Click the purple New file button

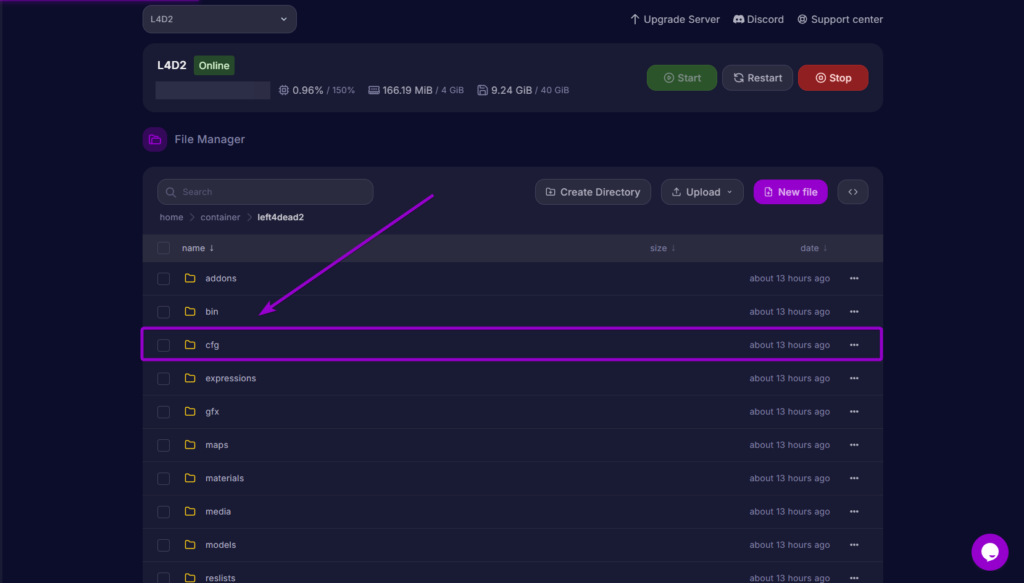(x=790, y=192)
